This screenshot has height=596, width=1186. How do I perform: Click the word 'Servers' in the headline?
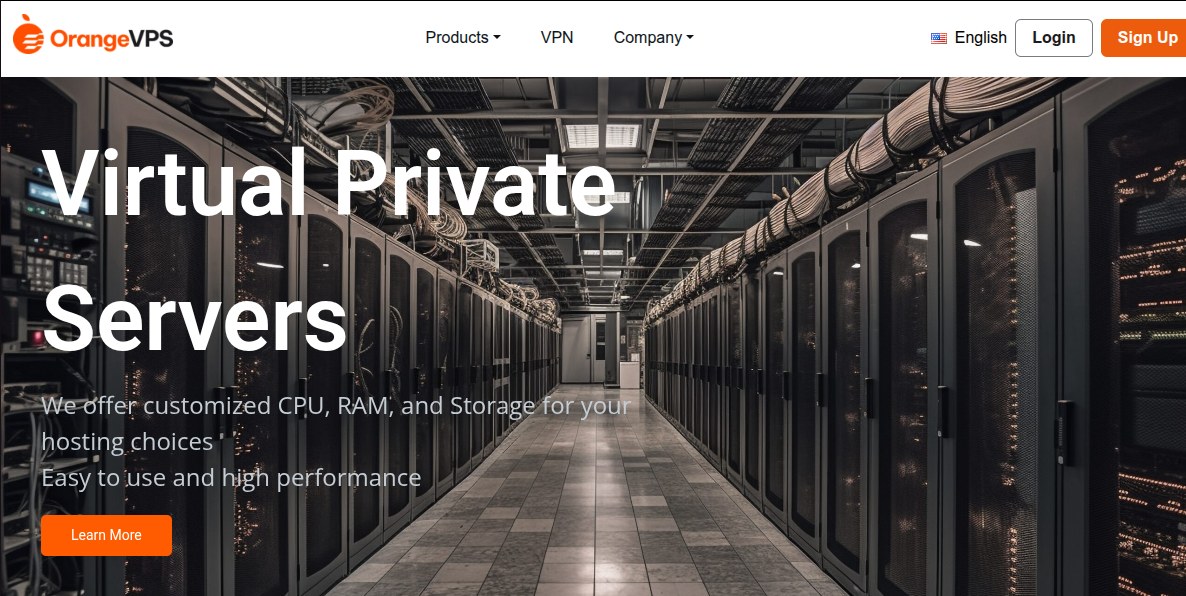click(194, 317)
